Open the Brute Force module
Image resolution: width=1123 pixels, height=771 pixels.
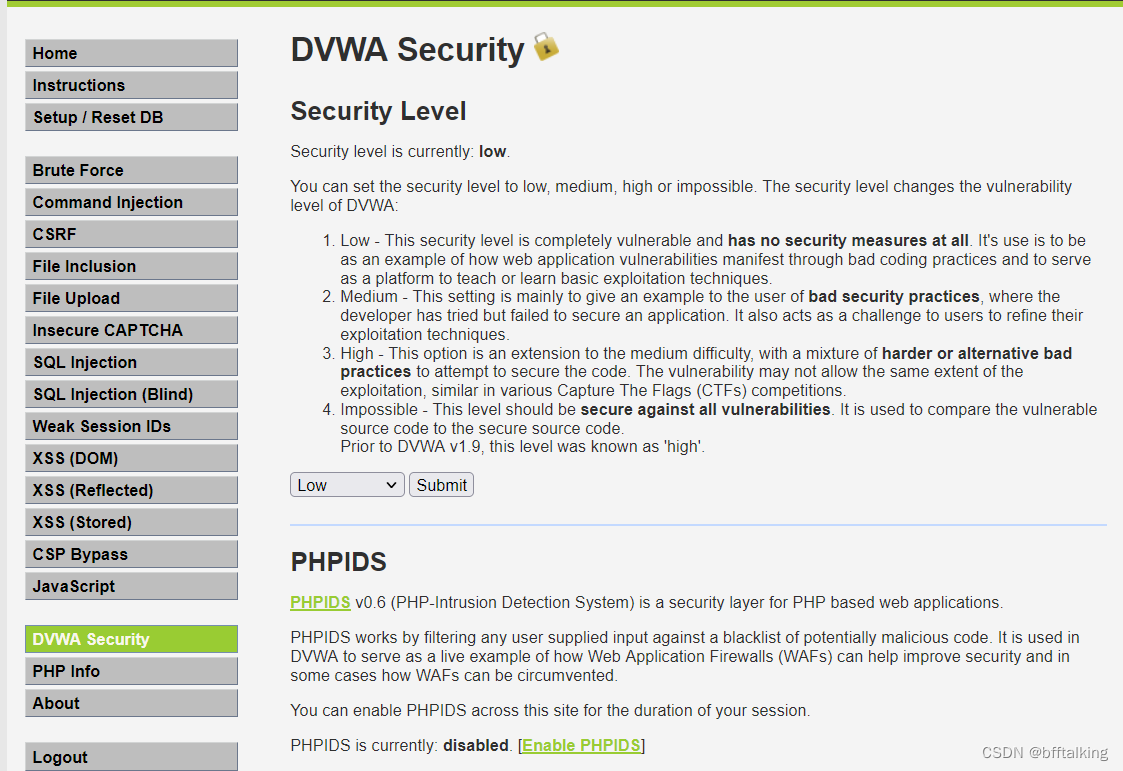point(131,170)
